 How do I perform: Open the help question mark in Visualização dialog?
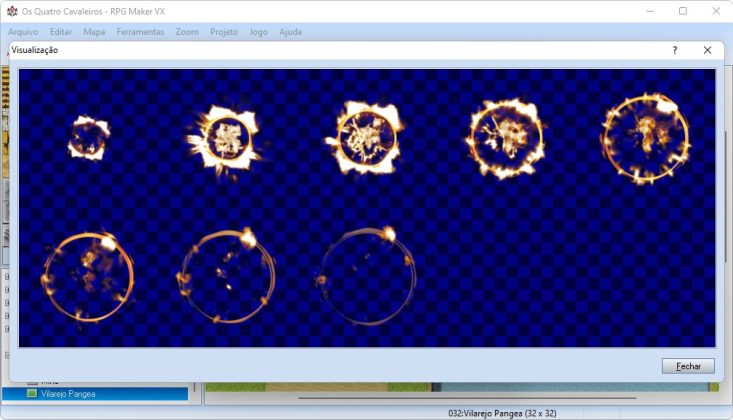pyautogui.click(x=675, y=50)
